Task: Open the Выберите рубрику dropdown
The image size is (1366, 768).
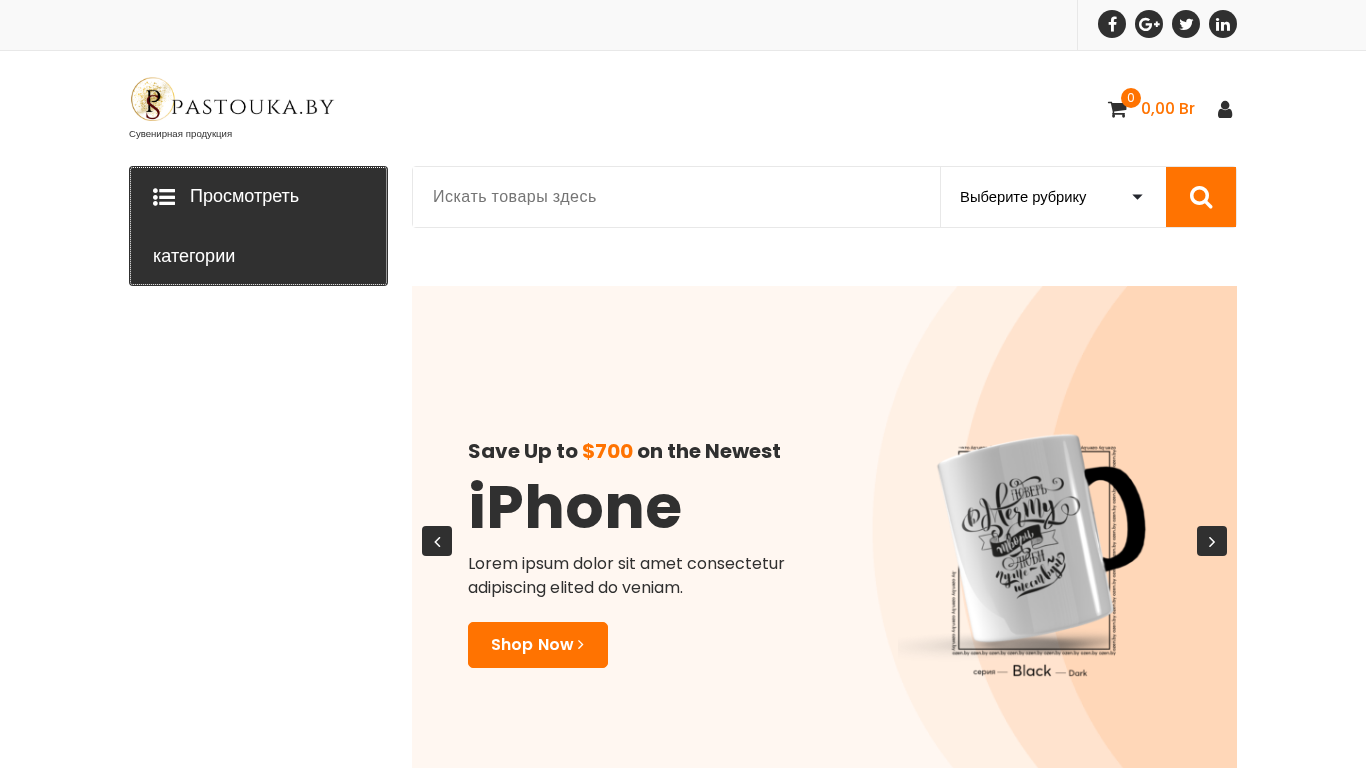Action: (x=1053, y=197)
